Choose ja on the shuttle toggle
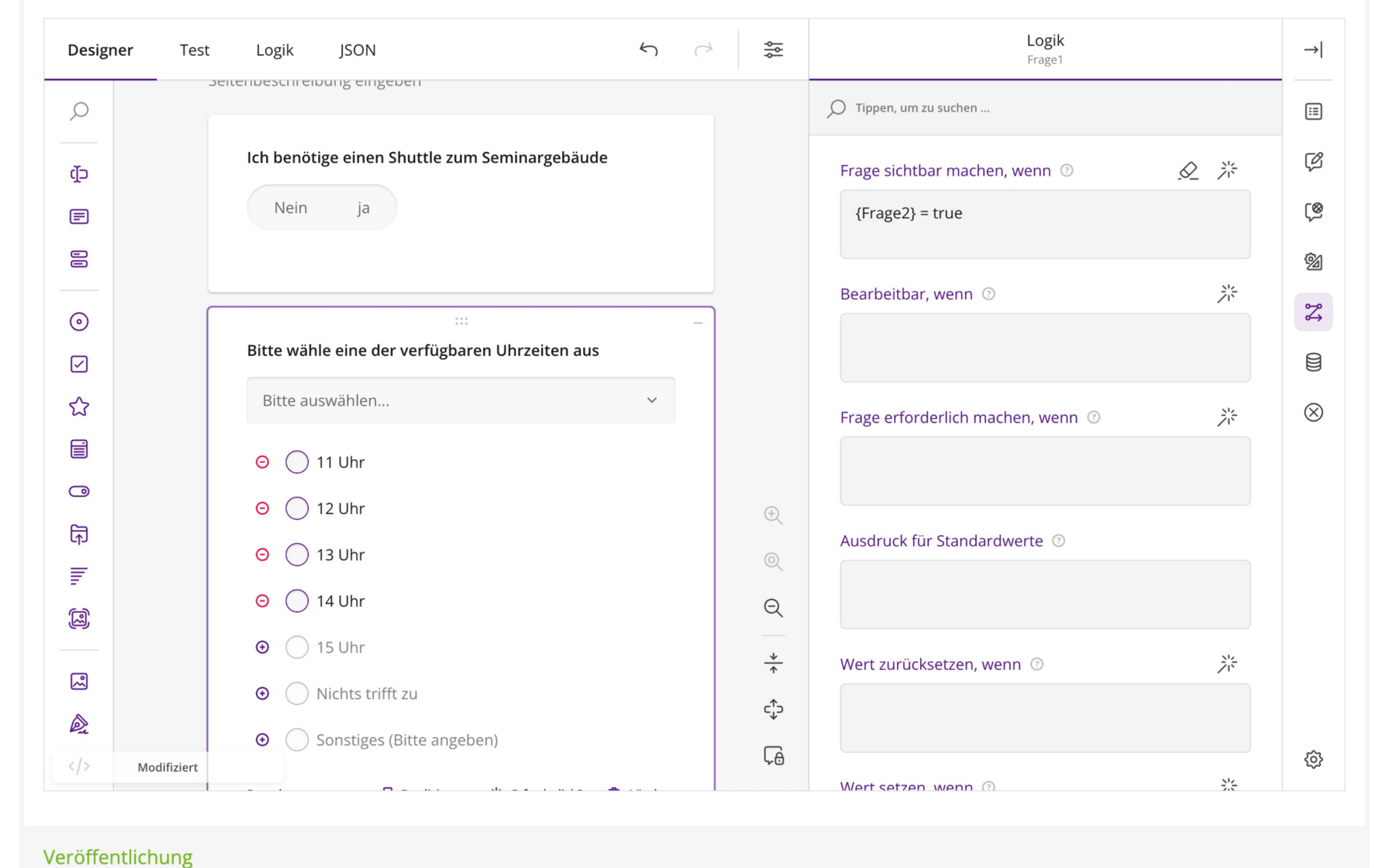The image size is (1389, 868). [363, 208]
